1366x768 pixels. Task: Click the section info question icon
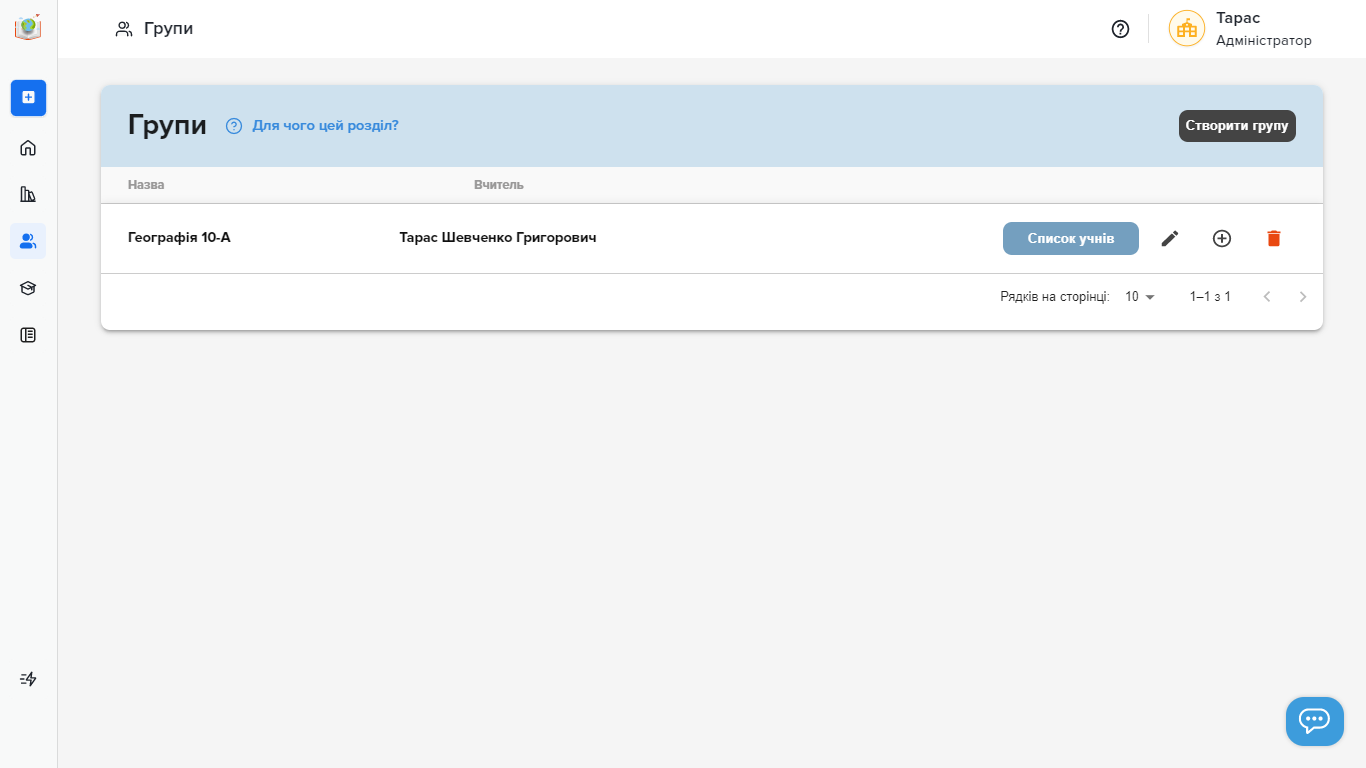coord(234,126)
